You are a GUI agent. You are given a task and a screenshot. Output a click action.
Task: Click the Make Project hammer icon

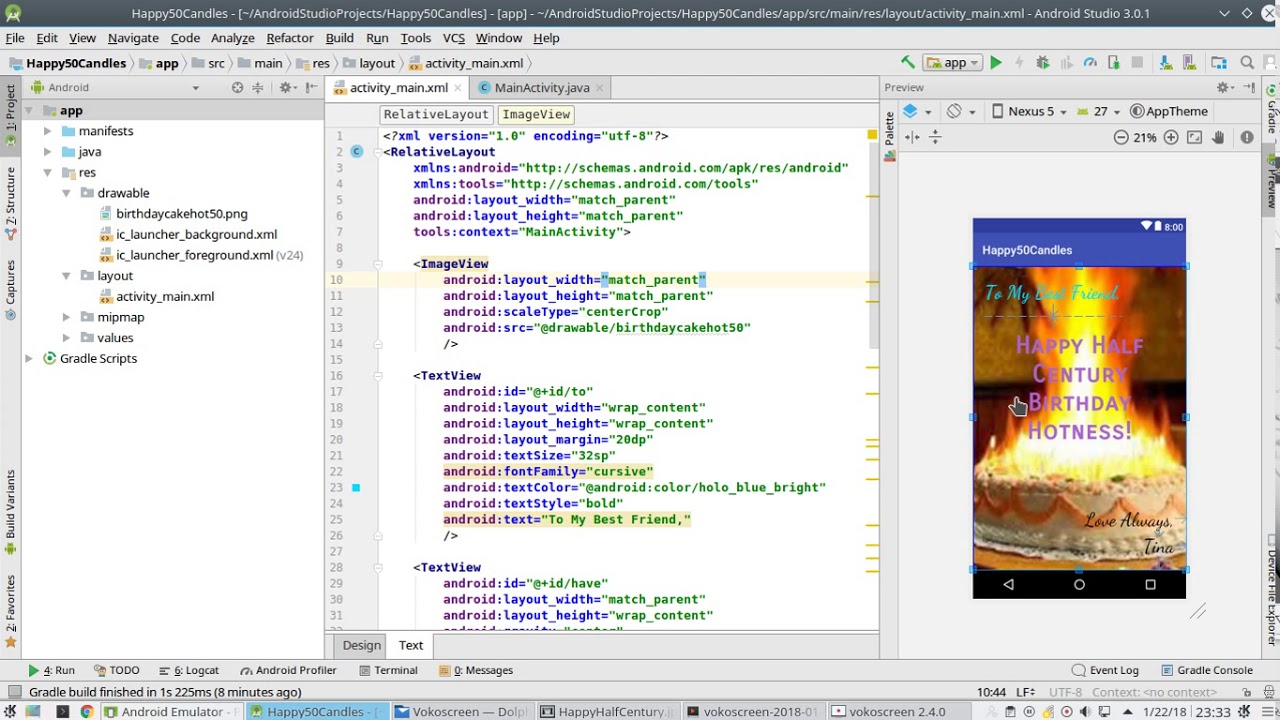pos(908,62)
